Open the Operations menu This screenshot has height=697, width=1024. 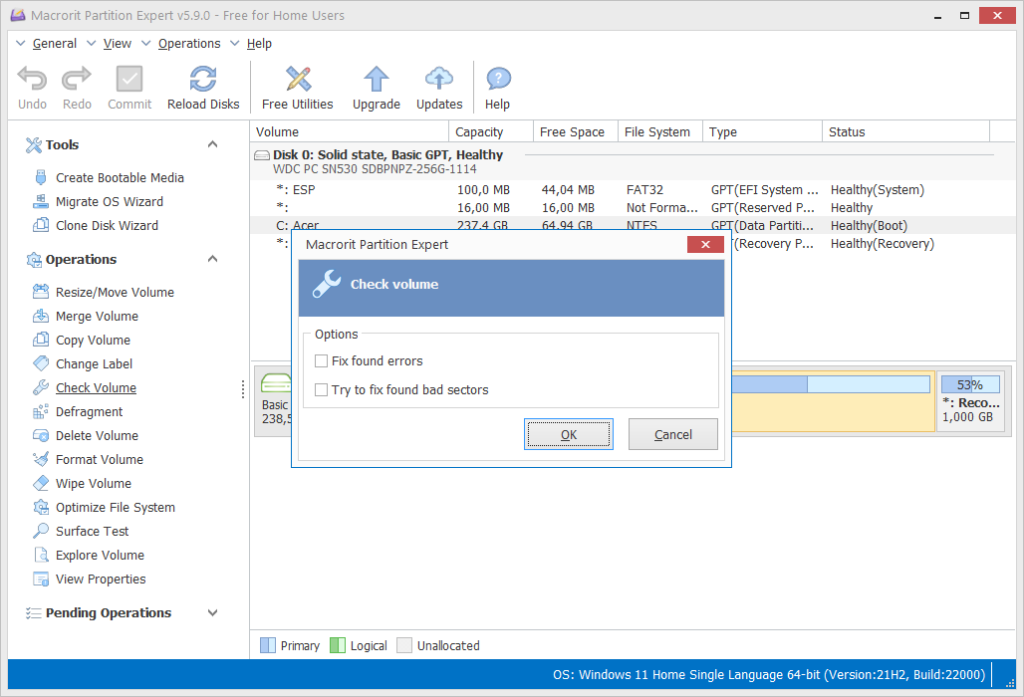click(x=188, y=43)
